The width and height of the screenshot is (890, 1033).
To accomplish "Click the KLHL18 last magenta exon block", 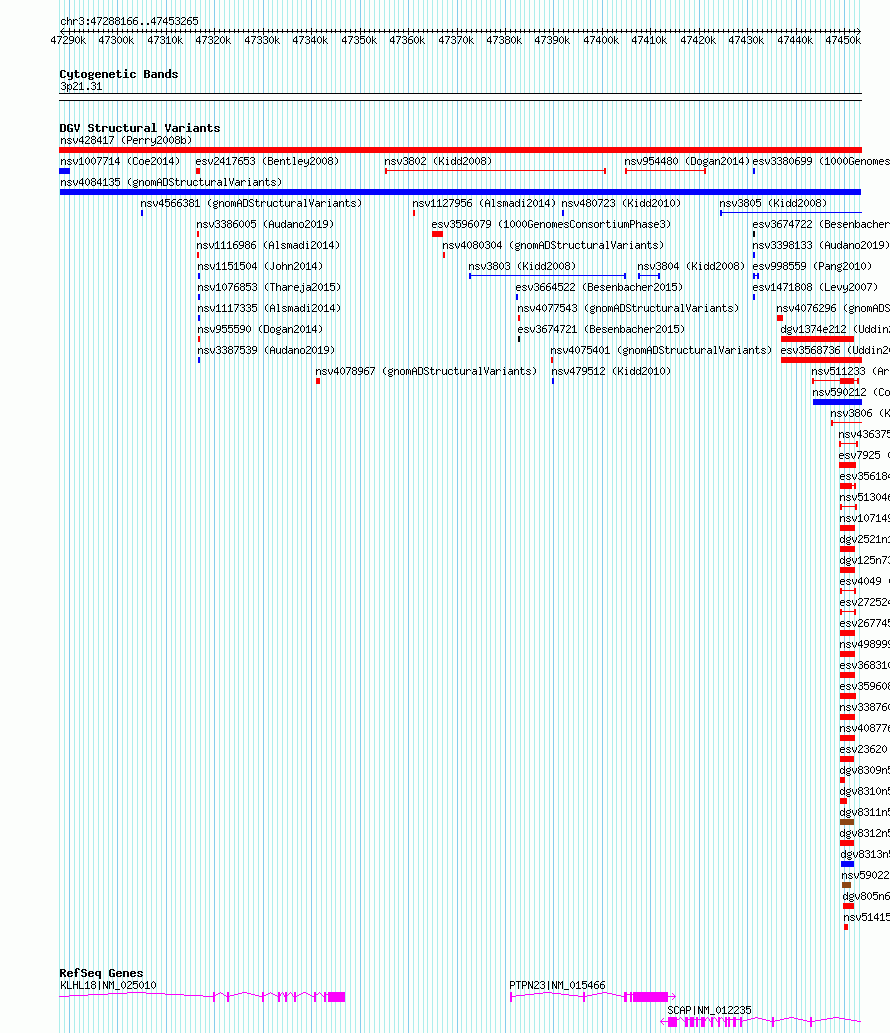I will coord(337,997).
